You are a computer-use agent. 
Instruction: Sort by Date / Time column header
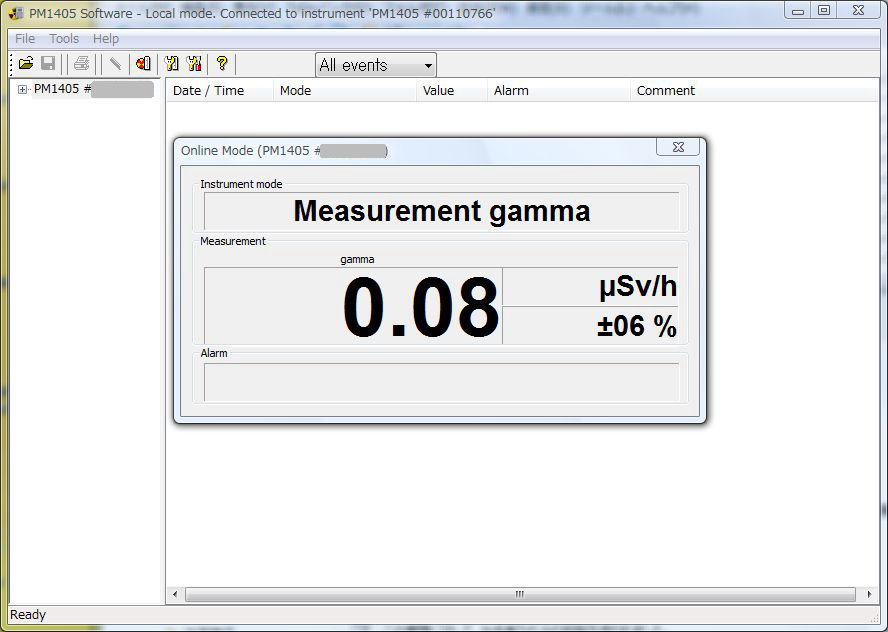[220, 91]
